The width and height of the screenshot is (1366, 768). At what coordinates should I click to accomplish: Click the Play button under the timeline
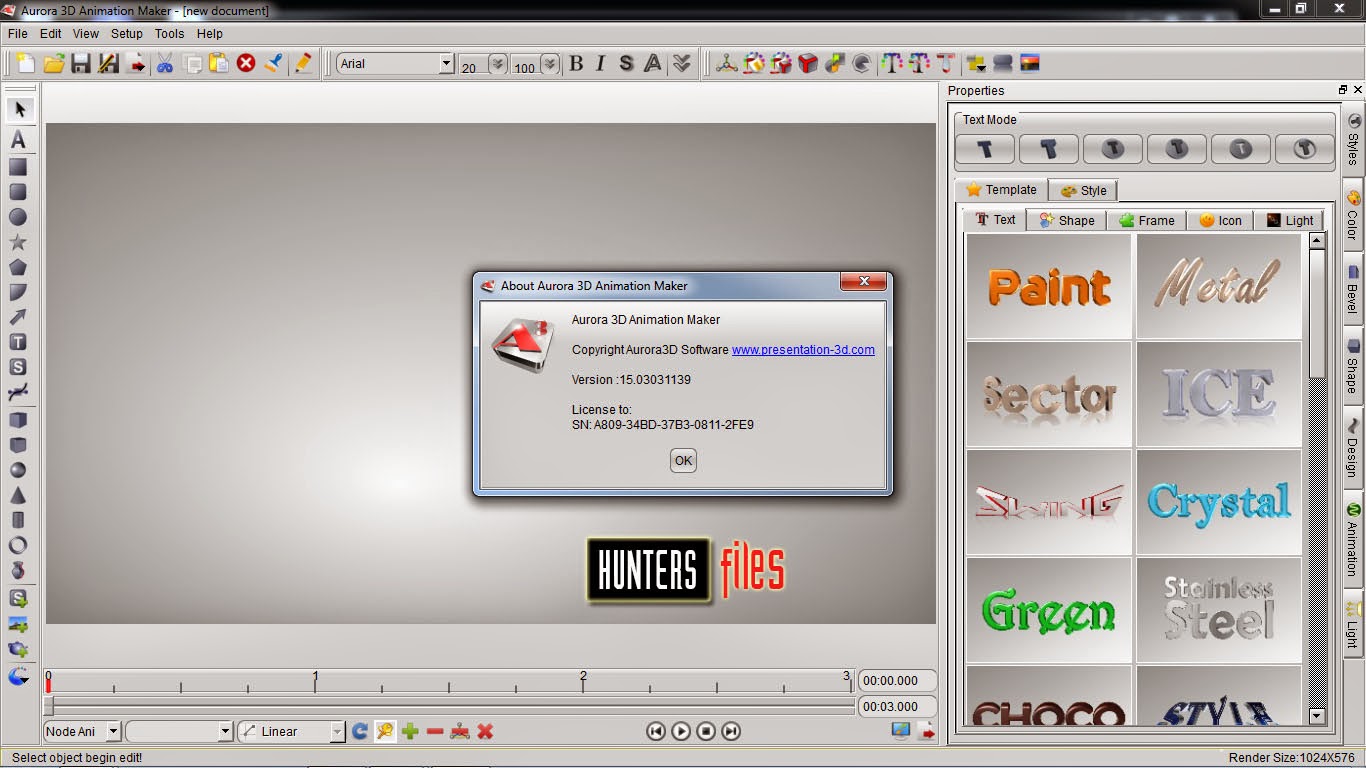(681, 731)
